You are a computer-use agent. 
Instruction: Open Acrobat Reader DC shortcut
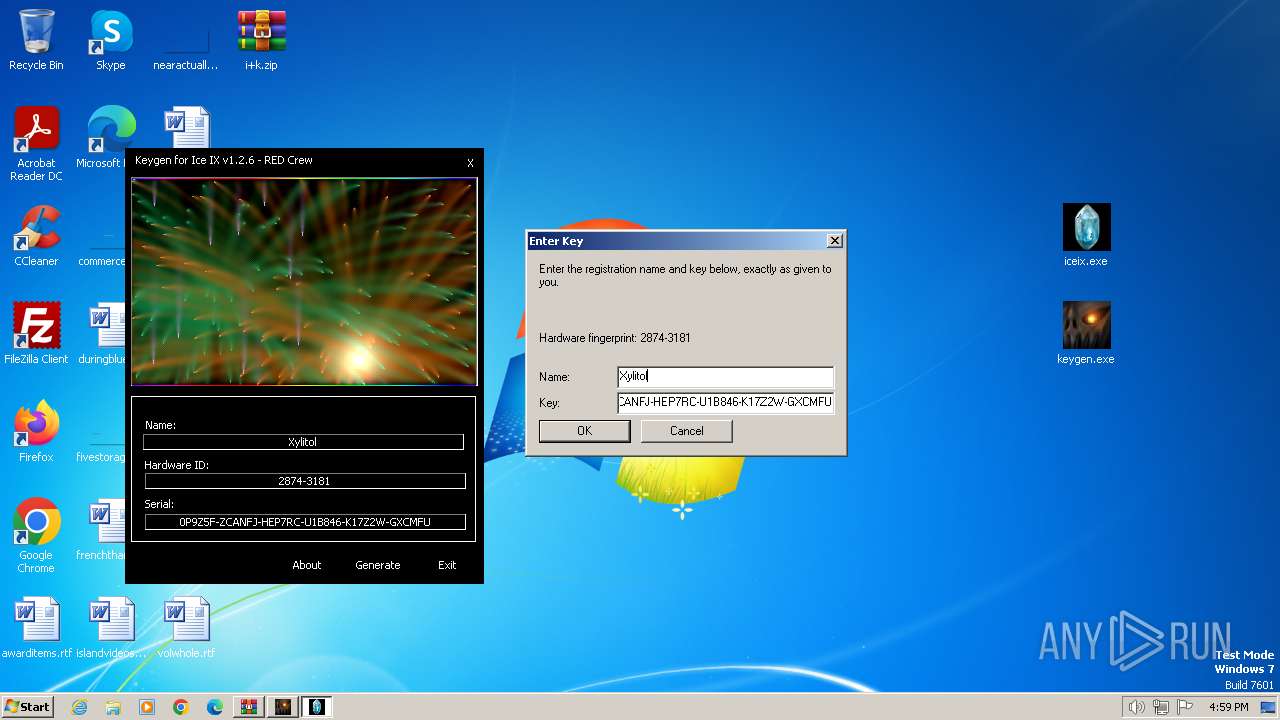(36, 144)
